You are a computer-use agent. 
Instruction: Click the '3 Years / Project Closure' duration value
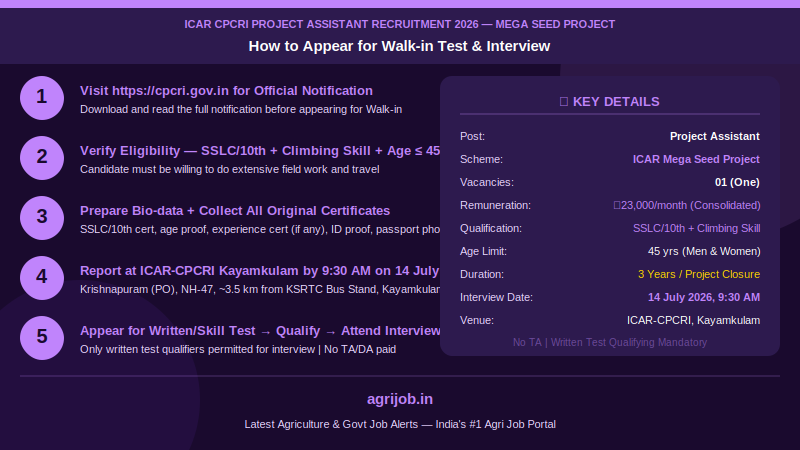pos(698,274)
